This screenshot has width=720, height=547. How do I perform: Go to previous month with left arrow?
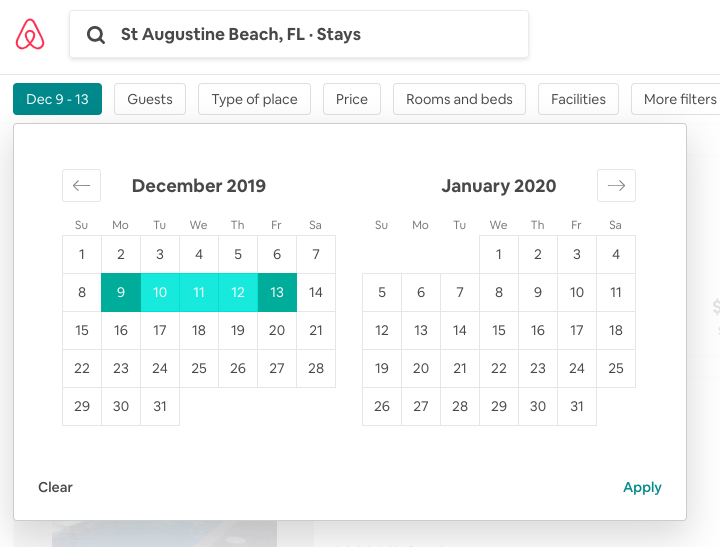(x=81, y=186)
